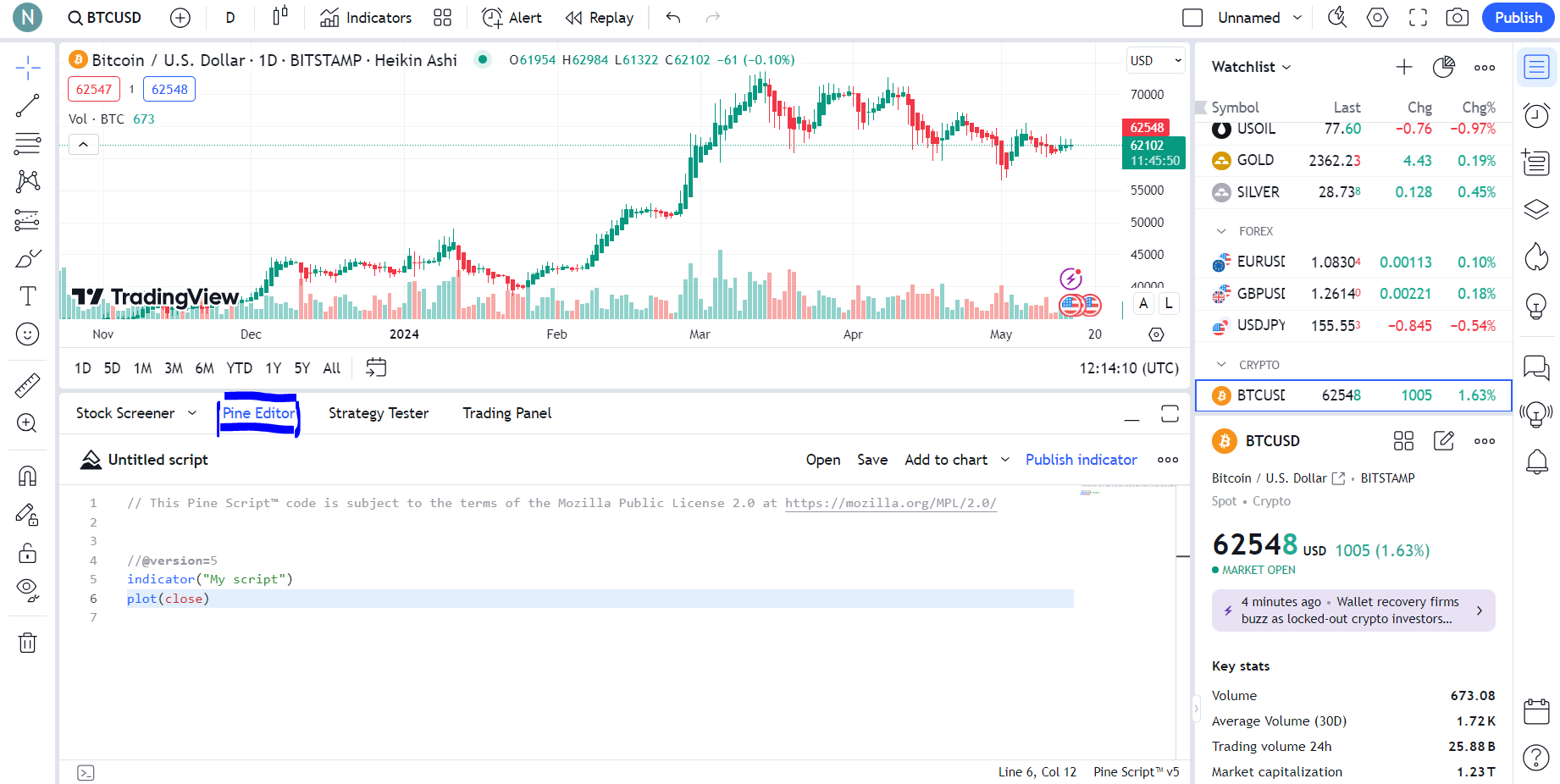Select the GOLD row in the watchlist
The image size is (1560, 784).
tap(1353, 161)
